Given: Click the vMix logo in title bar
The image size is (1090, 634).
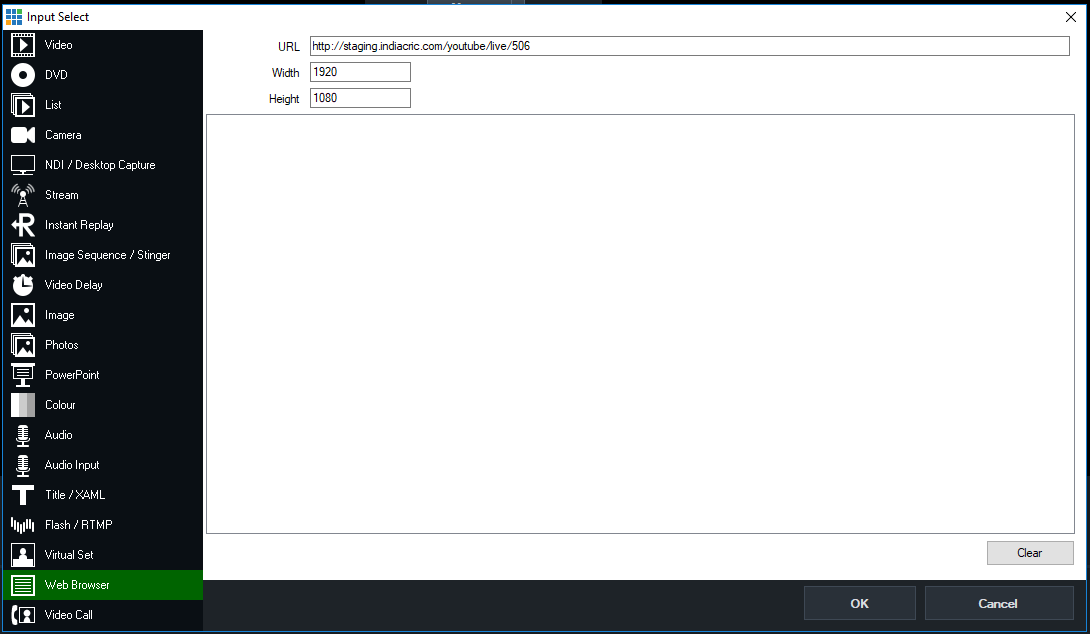Looking at the screenshot, I should 14,17.
